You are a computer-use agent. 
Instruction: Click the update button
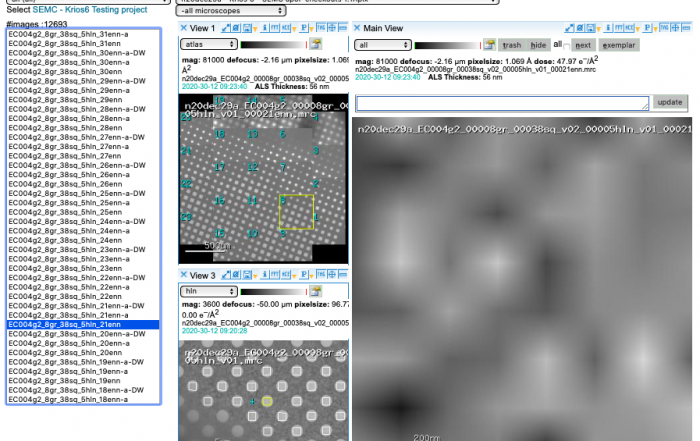(670, 102)
